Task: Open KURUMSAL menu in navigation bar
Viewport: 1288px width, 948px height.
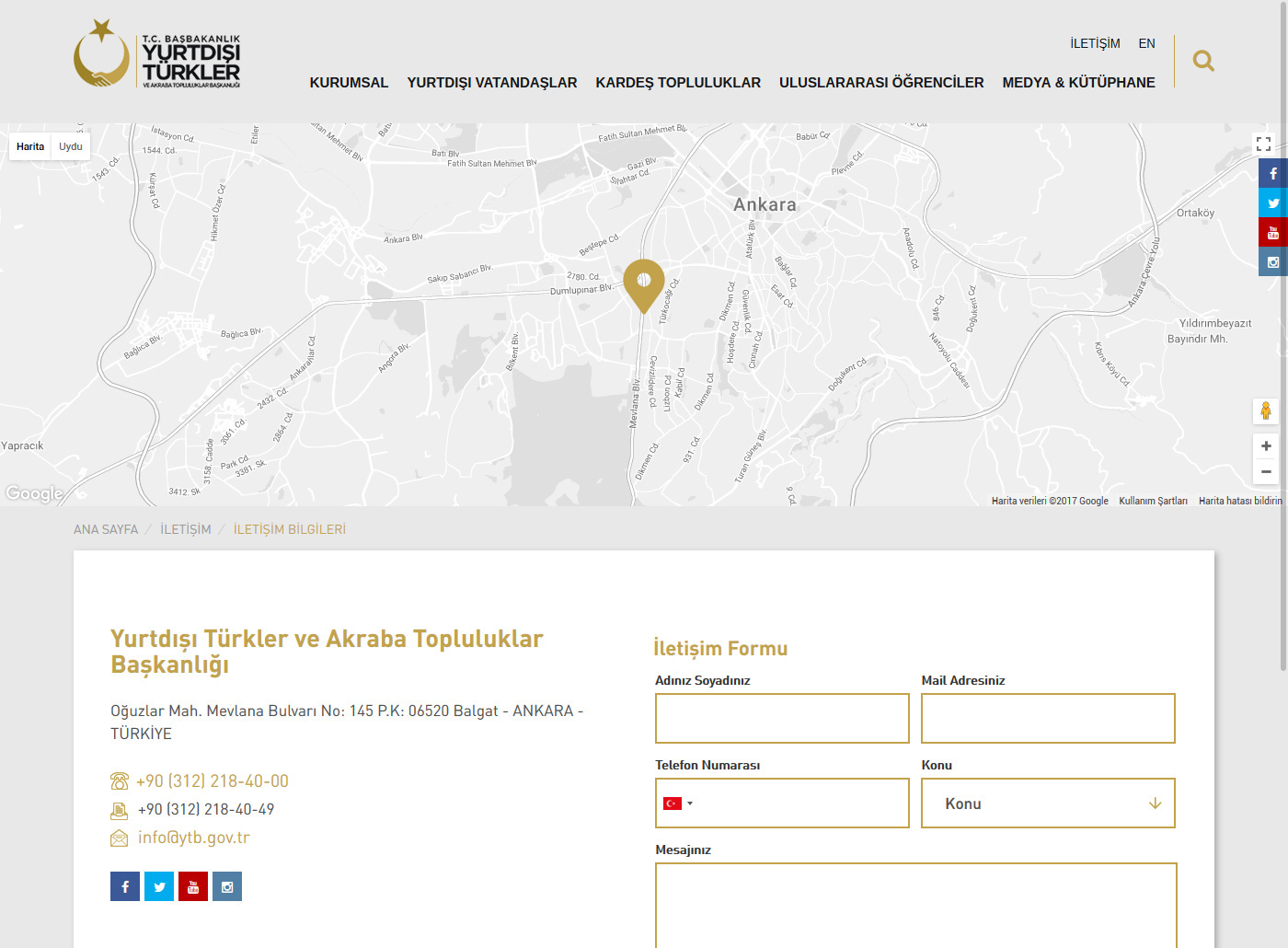Action: tap(349, 83)
